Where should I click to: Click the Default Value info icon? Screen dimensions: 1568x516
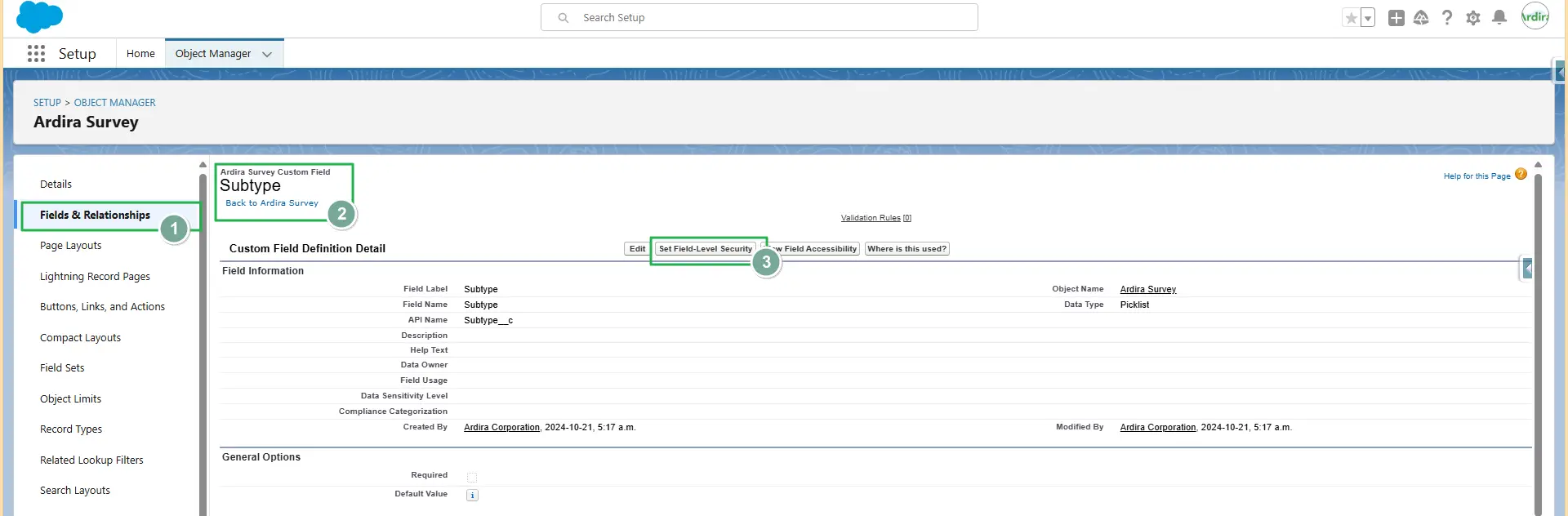472,495
